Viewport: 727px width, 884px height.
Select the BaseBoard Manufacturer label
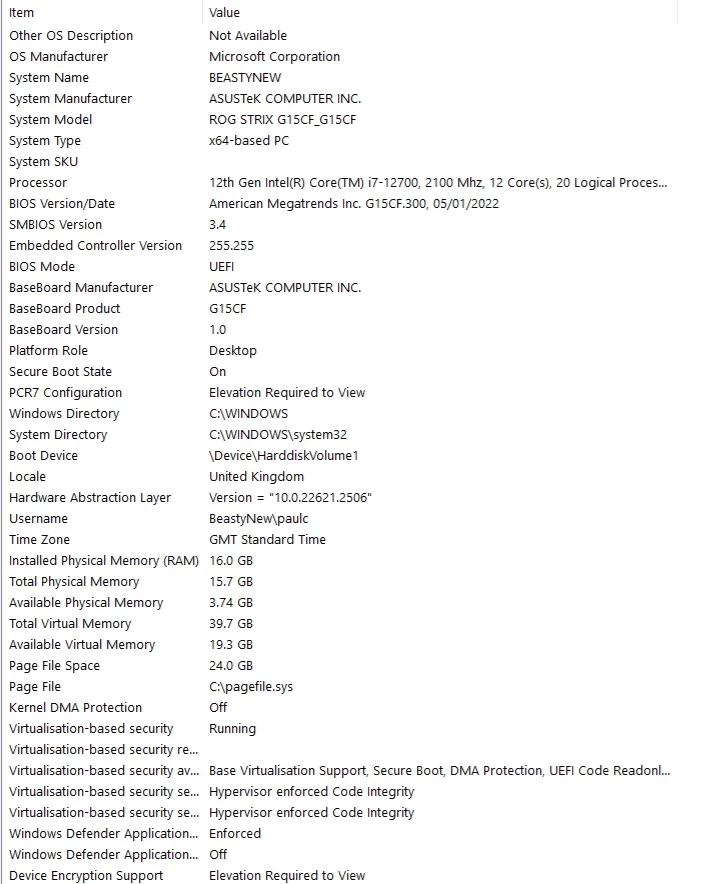[81, 288]
